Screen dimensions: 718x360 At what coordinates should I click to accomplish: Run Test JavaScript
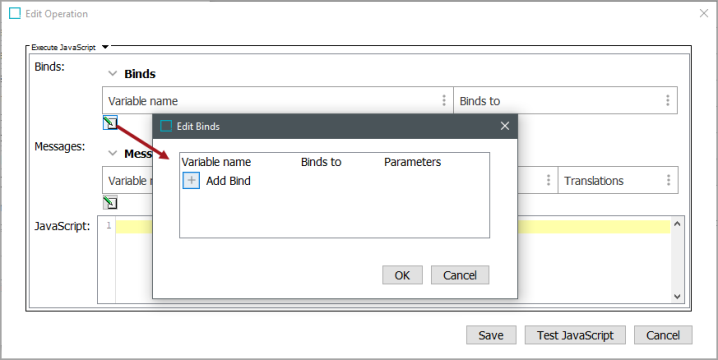[575, 335]
